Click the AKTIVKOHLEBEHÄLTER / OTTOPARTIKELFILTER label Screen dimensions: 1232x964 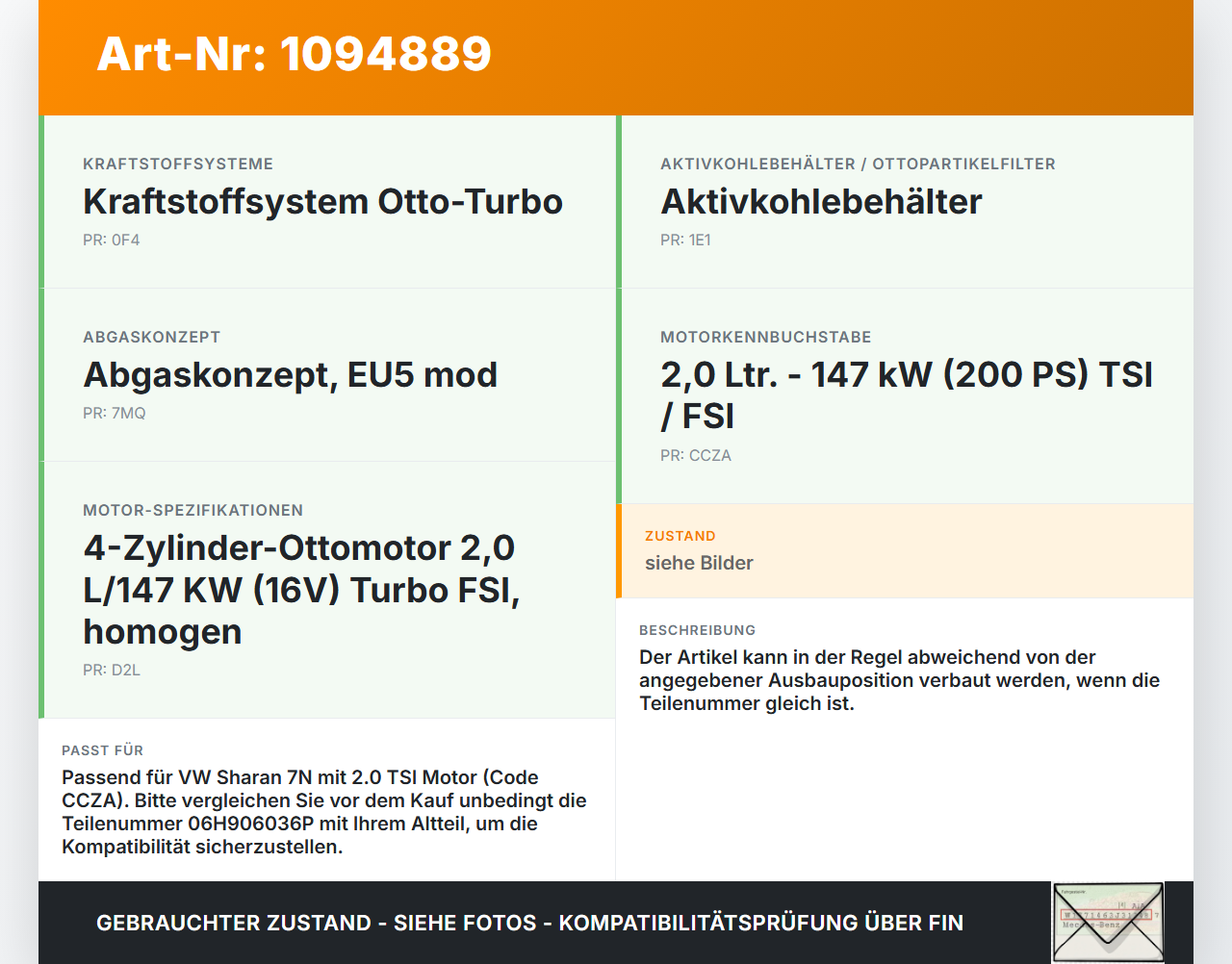(858, 164)
